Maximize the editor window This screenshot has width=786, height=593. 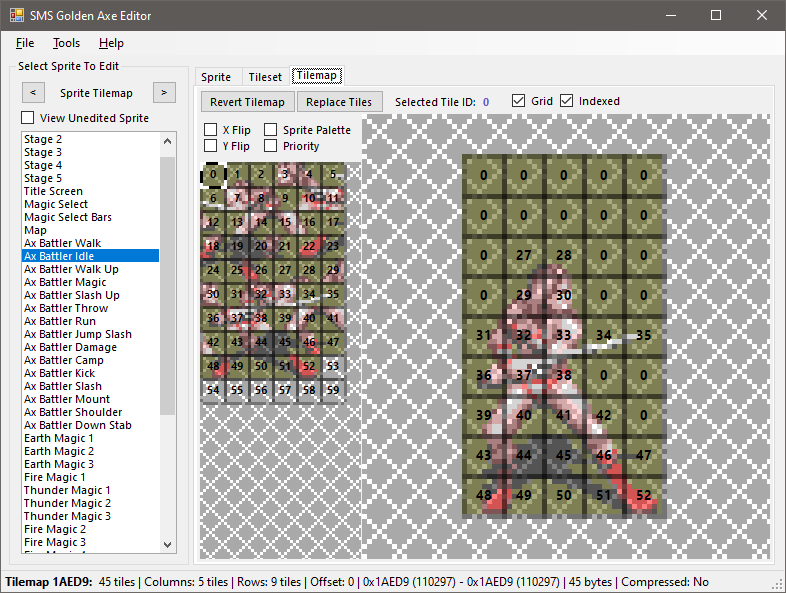[716, 15]
